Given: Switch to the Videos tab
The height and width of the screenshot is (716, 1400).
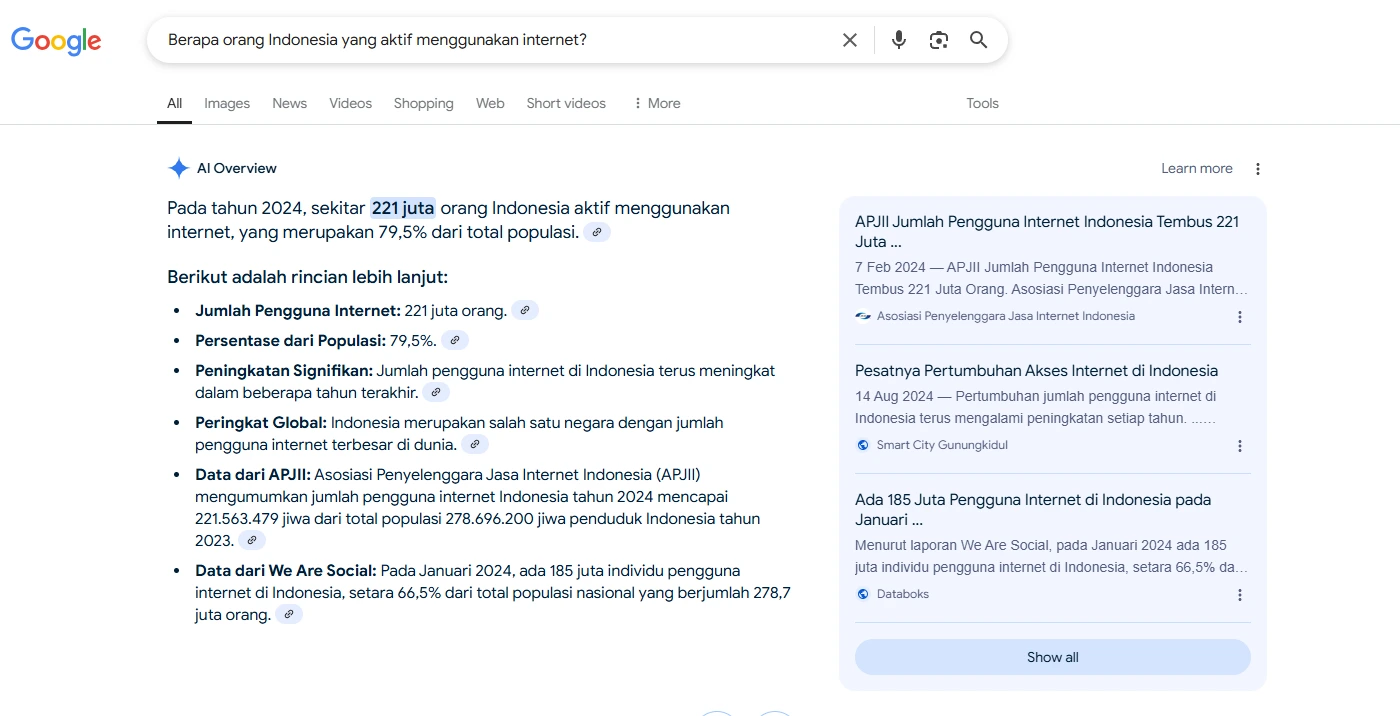Looking at the screenshot, I should coord(350,103).
